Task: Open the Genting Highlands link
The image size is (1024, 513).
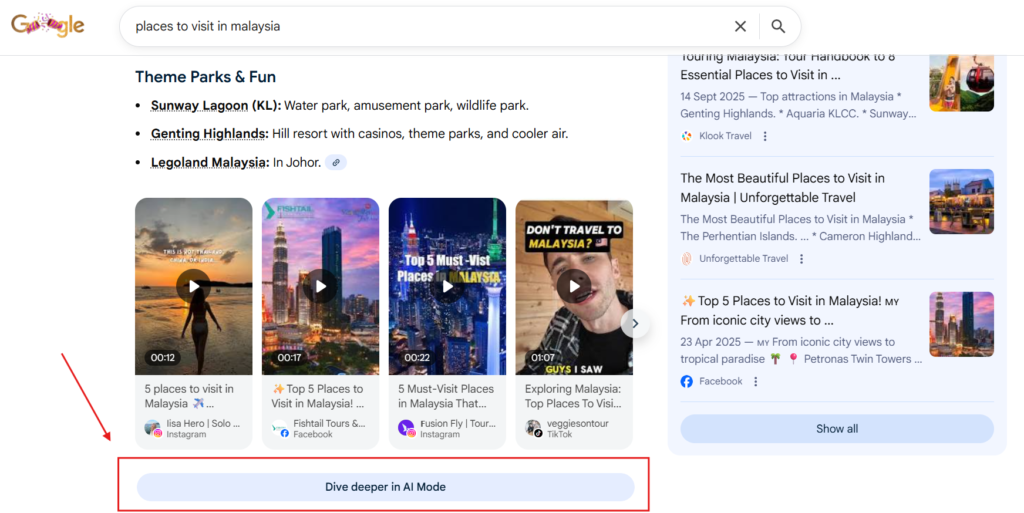Action: tap(209, 134)
